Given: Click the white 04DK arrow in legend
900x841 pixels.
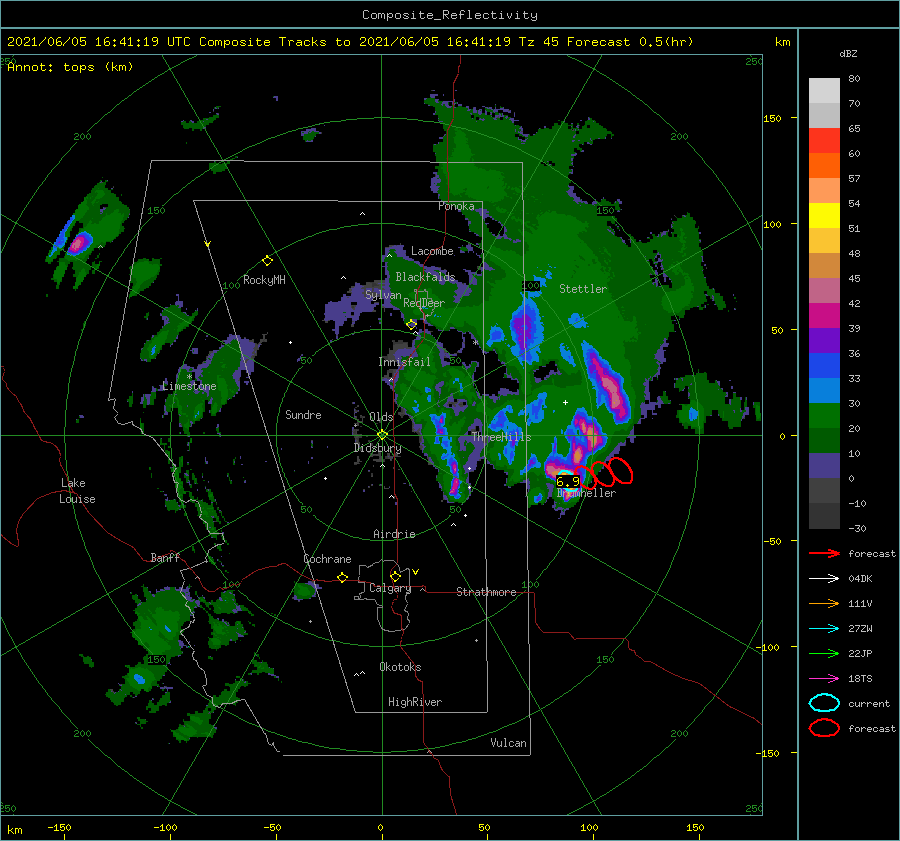Looking at the screenshot, I should (x=824, y=579).
